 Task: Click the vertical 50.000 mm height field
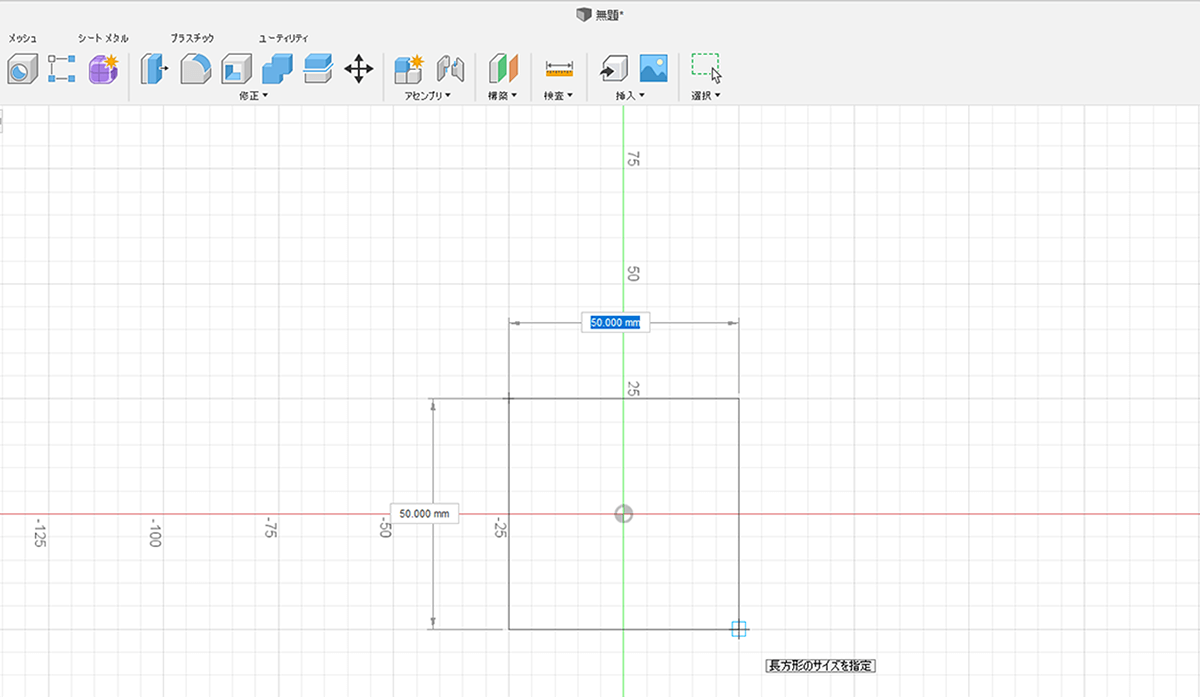point(424,514)
